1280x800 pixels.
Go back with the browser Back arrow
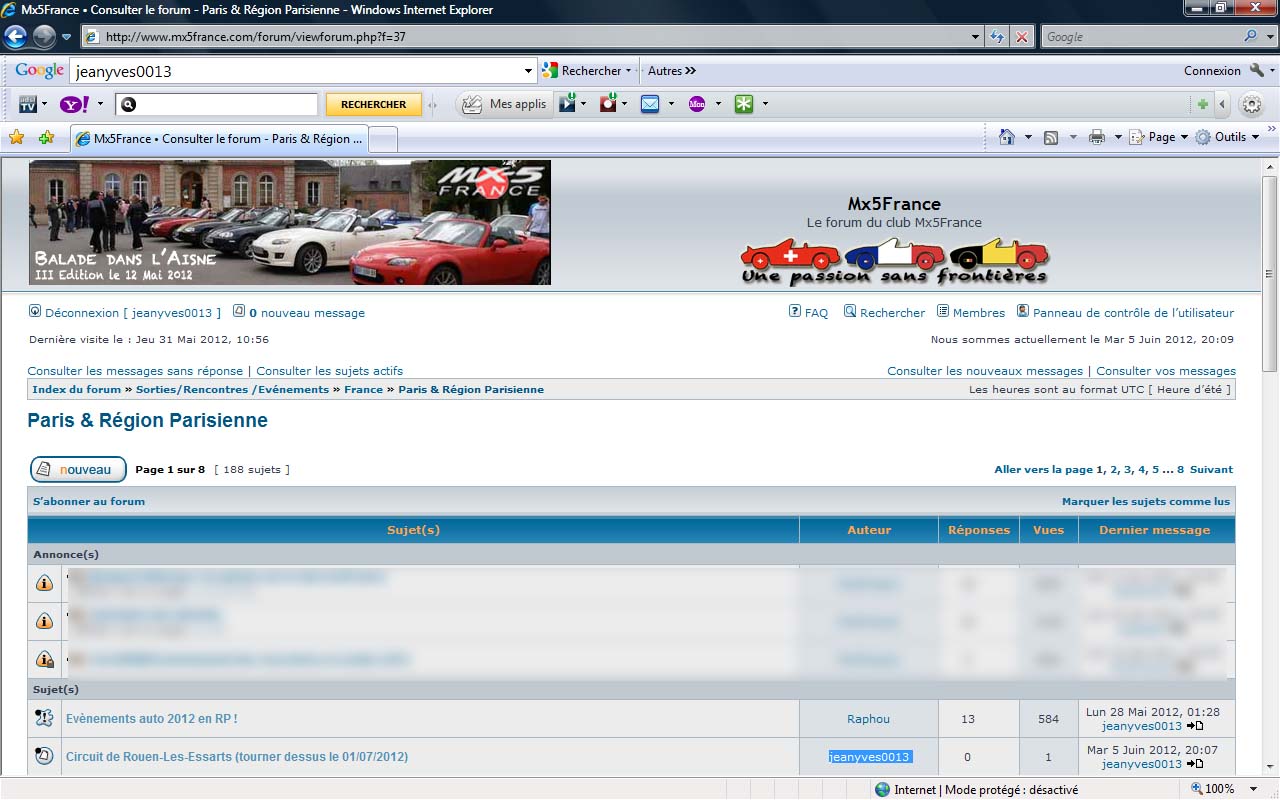[15, 37]
